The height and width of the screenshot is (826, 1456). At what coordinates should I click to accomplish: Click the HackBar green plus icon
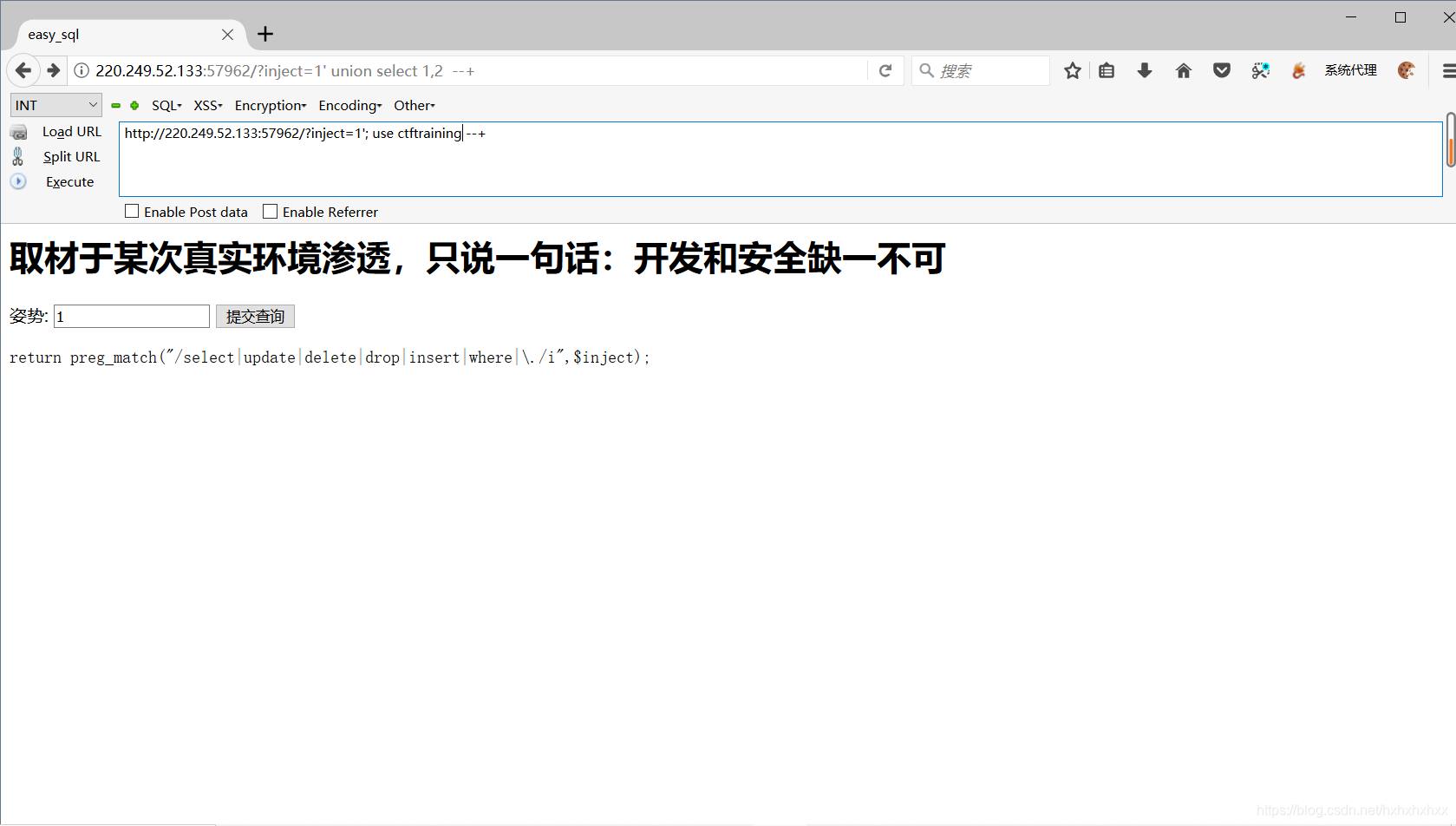[134, 105]
